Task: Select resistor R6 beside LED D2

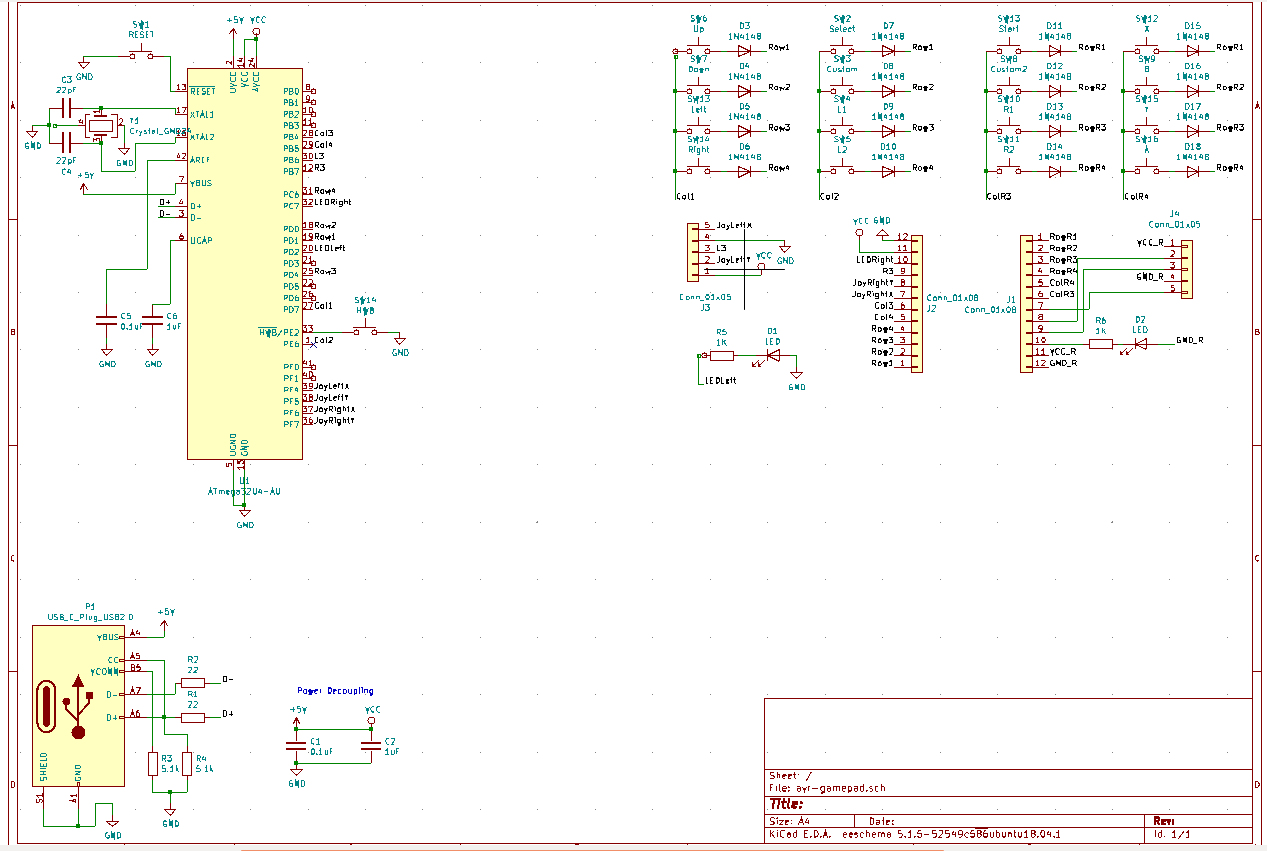Action: 1100,344
